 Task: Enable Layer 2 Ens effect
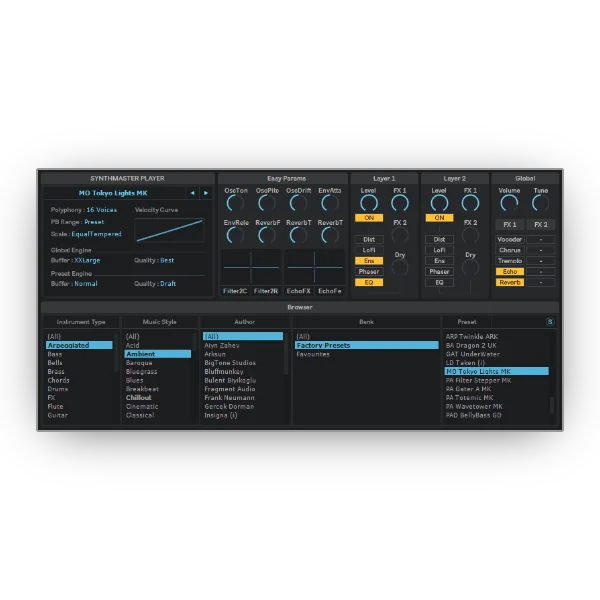[x=439, y=261]
